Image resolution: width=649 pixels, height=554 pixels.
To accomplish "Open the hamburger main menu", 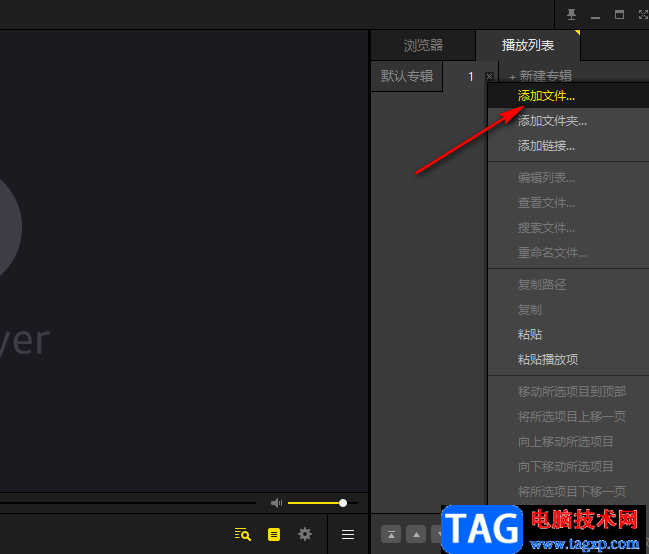I will [x=348, y=535].
